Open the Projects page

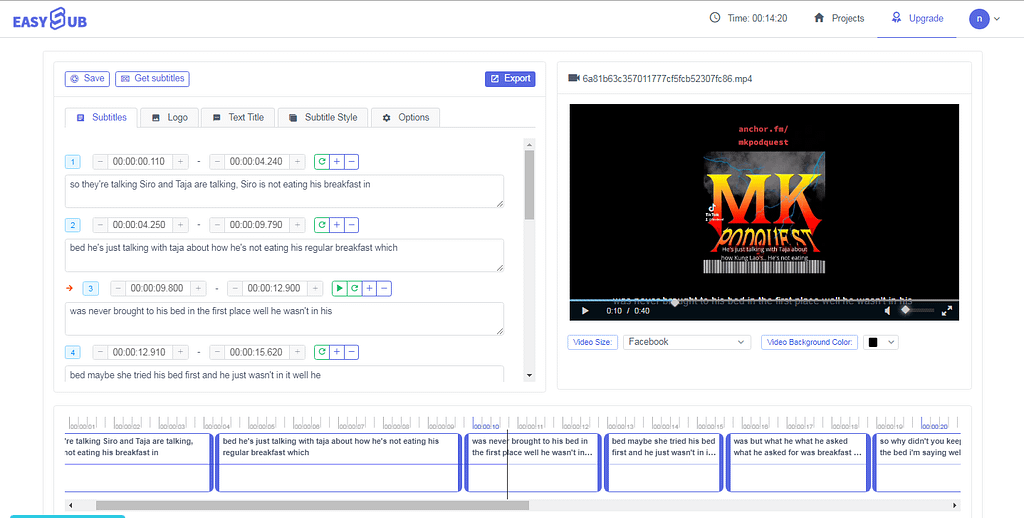(839, 18)
